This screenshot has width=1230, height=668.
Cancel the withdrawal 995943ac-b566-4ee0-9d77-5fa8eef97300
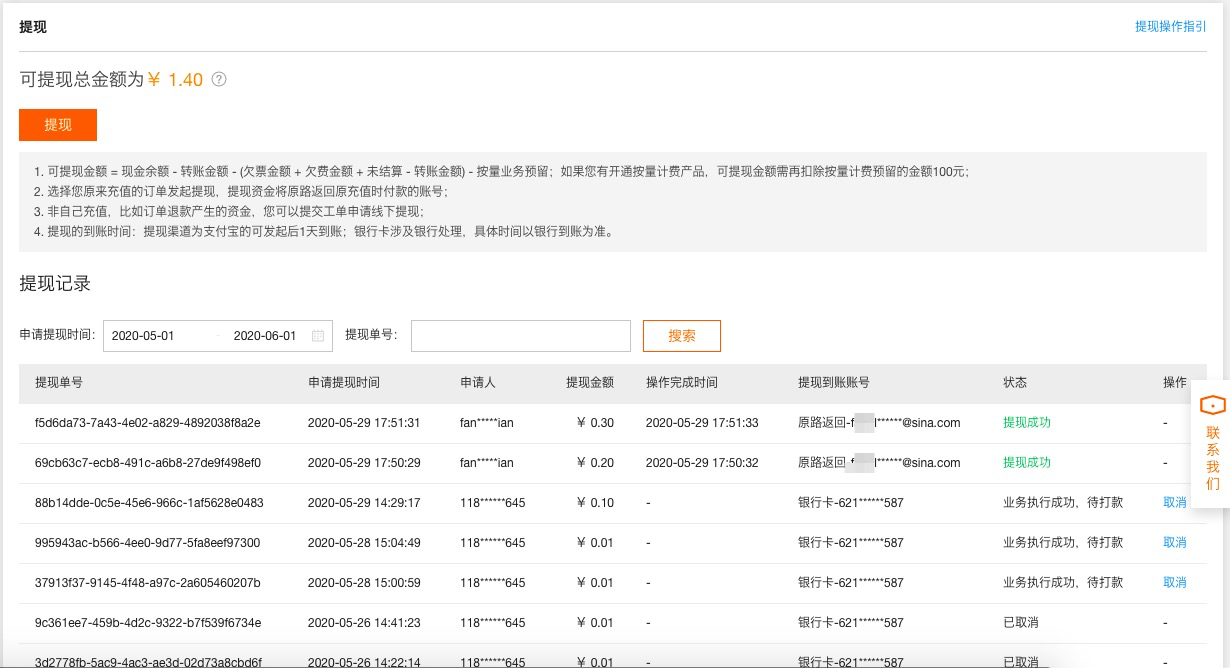1175,543
